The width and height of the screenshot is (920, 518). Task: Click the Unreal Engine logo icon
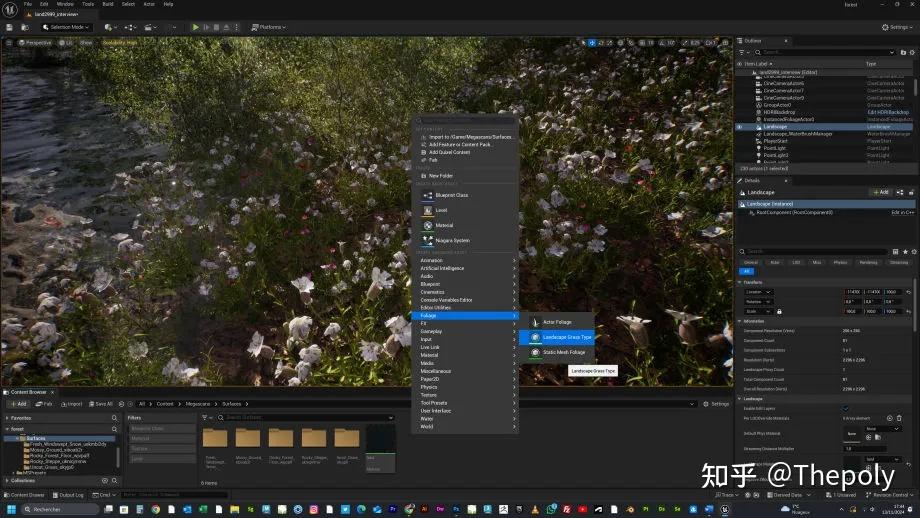10,9
